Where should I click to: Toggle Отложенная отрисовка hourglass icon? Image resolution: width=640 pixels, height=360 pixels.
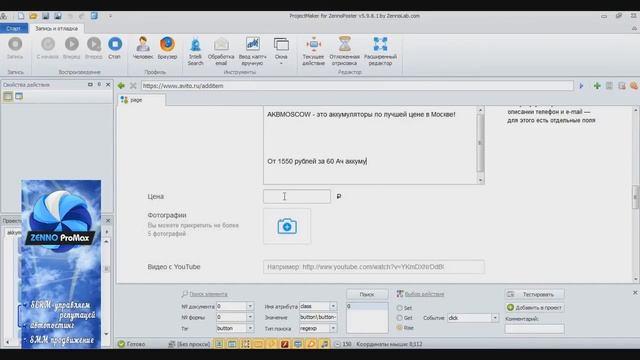tap(344, 51)
